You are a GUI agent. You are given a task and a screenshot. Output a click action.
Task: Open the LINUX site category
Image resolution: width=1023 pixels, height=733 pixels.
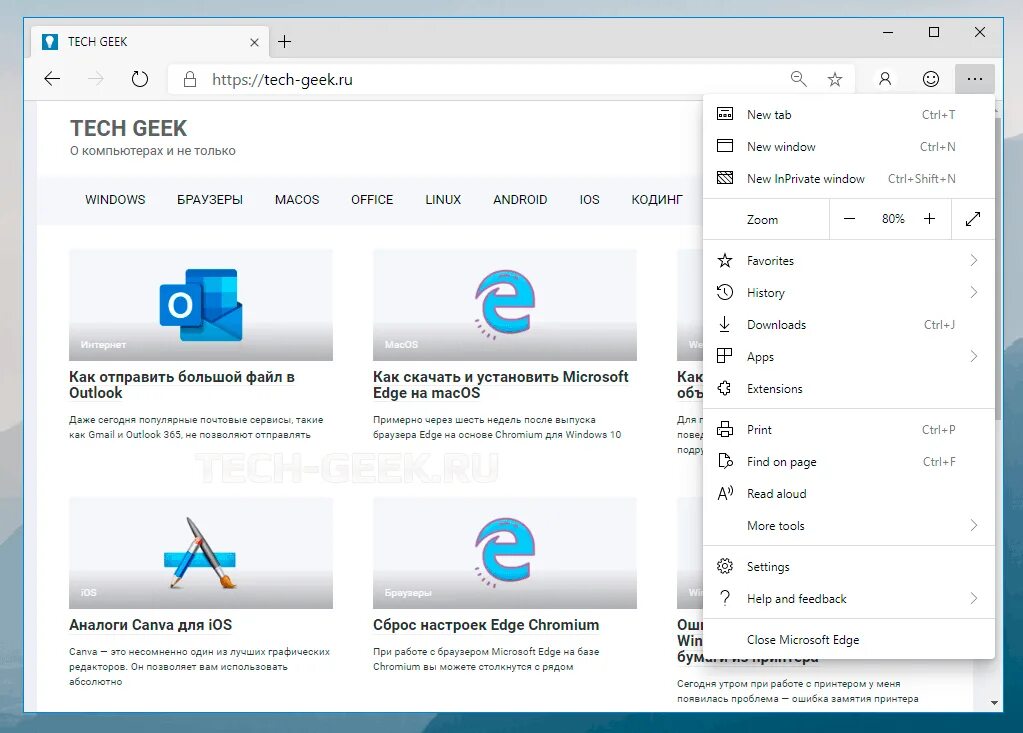click(x=443, y=200)
